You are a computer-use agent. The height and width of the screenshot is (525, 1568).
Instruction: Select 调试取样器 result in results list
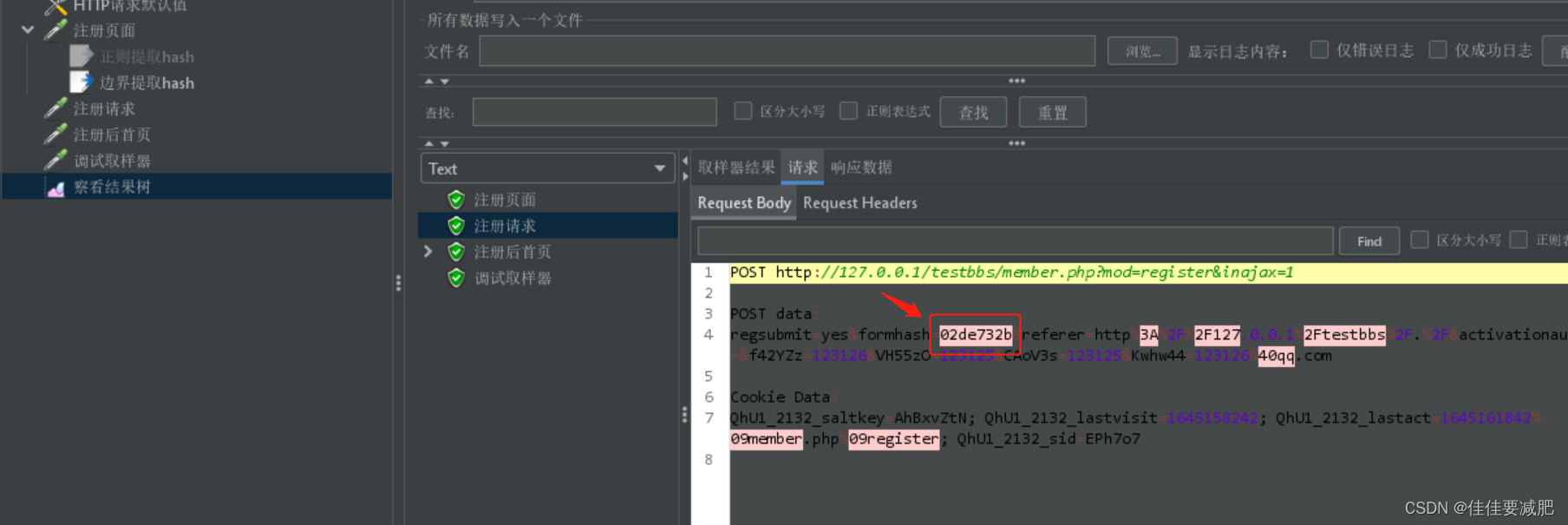513,278
